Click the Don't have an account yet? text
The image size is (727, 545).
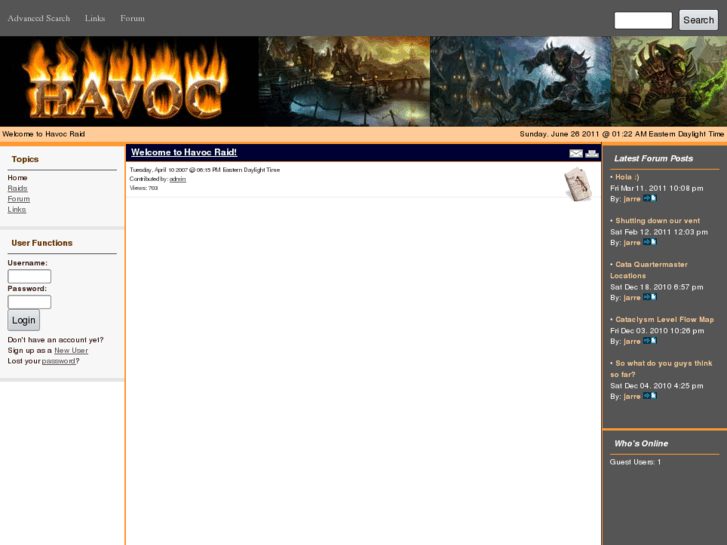pyautogui.click(x=56, y=340)
